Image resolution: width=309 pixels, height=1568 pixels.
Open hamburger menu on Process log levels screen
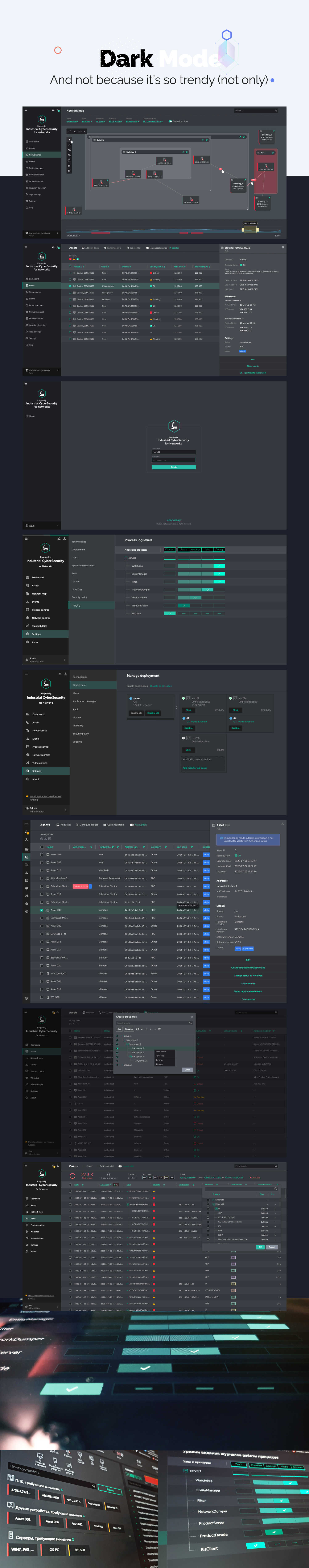26,538
